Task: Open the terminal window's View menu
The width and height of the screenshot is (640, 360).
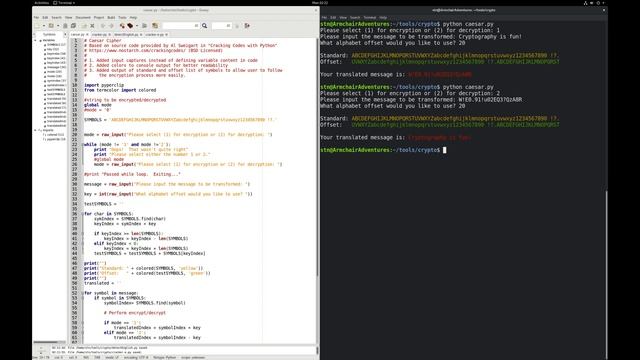Action: (x=343, y=18)
